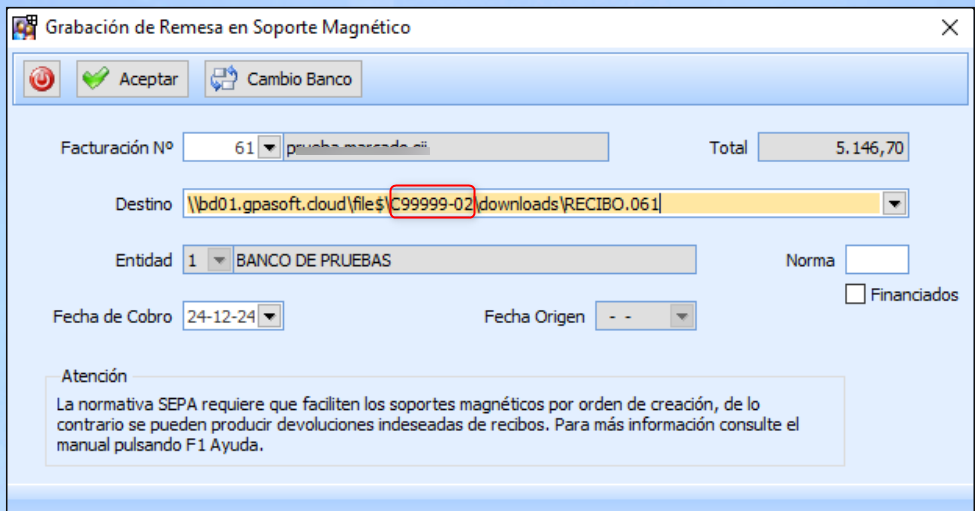Click the red power exit icon
975x511 pixels.
pos(41,79)
